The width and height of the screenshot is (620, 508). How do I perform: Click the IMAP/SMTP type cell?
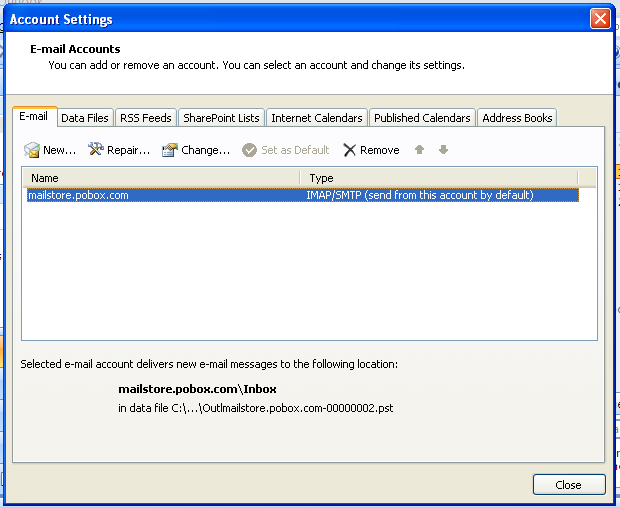pos(420,195)
